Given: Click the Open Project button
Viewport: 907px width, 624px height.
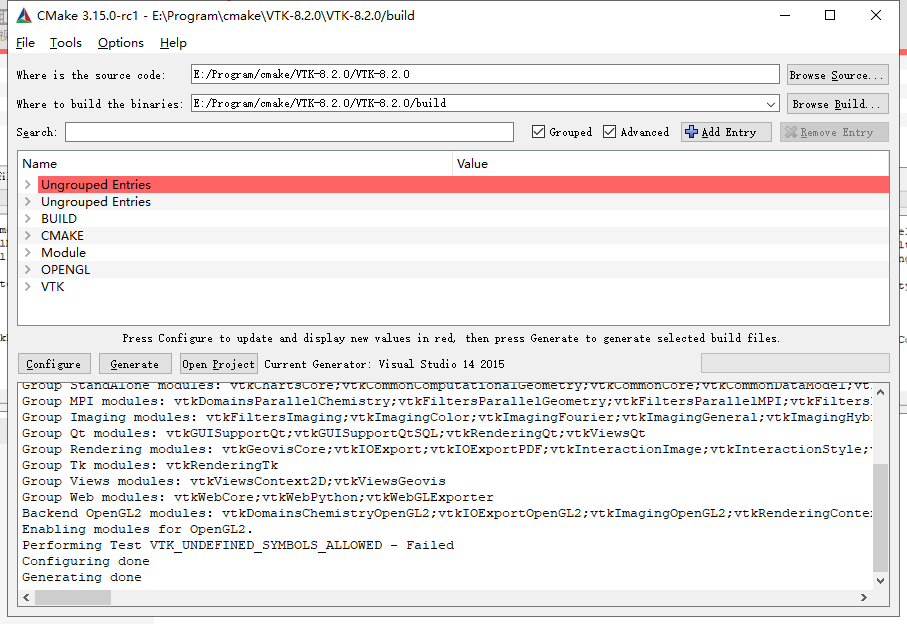Looking at the screenshot, I should [x=219, y=364].
